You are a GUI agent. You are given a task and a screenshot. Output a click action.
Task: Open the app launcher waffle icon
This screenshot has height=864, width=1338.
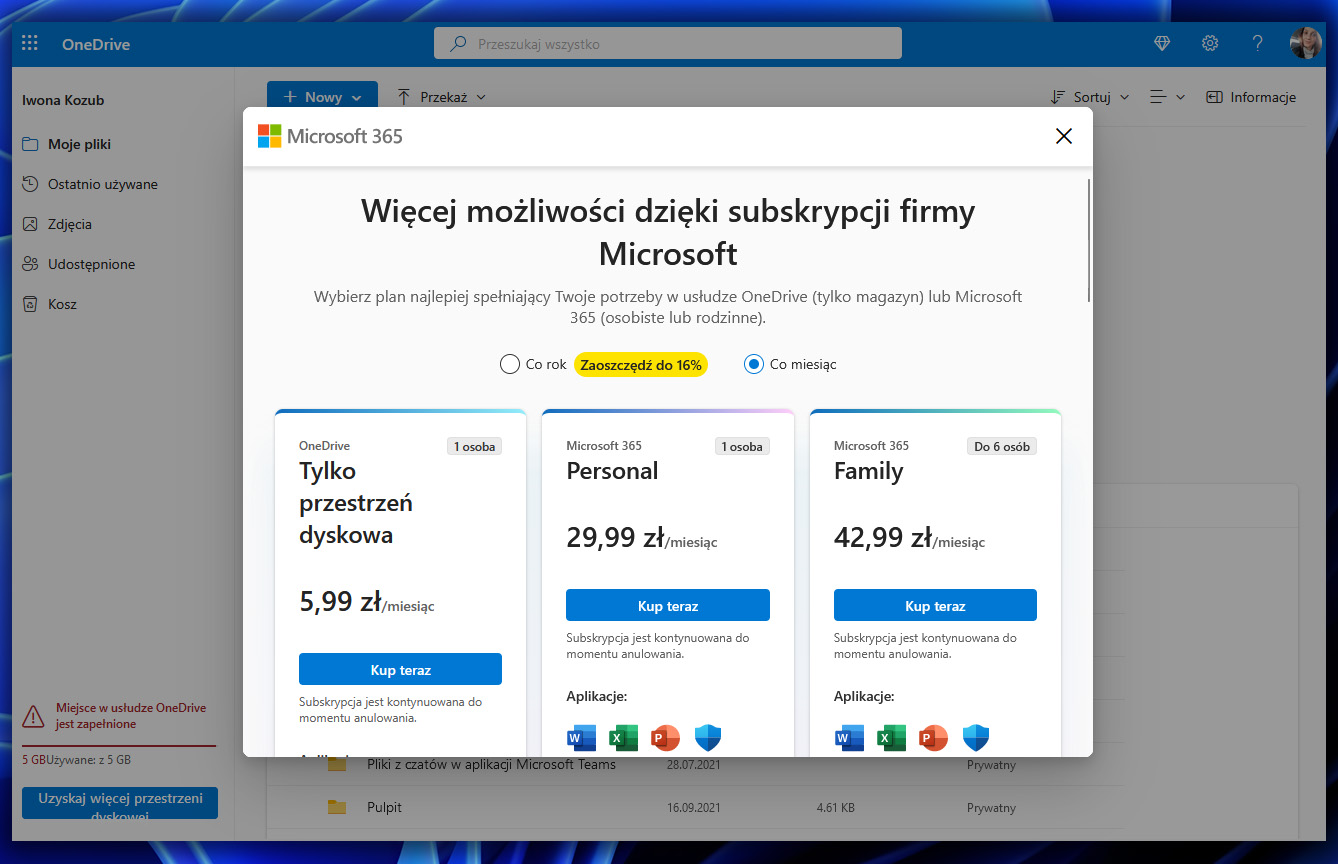[x=30, y=43]
